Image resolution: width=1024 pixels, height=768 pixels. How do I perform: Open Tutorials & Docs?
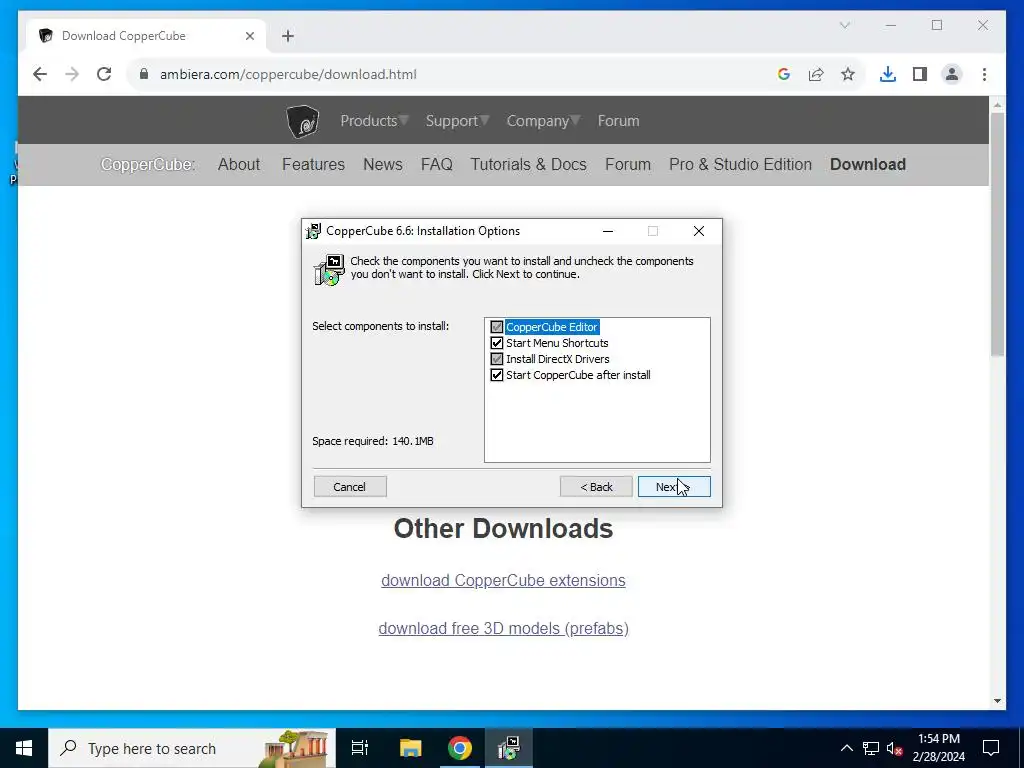[x=528, y=165]
